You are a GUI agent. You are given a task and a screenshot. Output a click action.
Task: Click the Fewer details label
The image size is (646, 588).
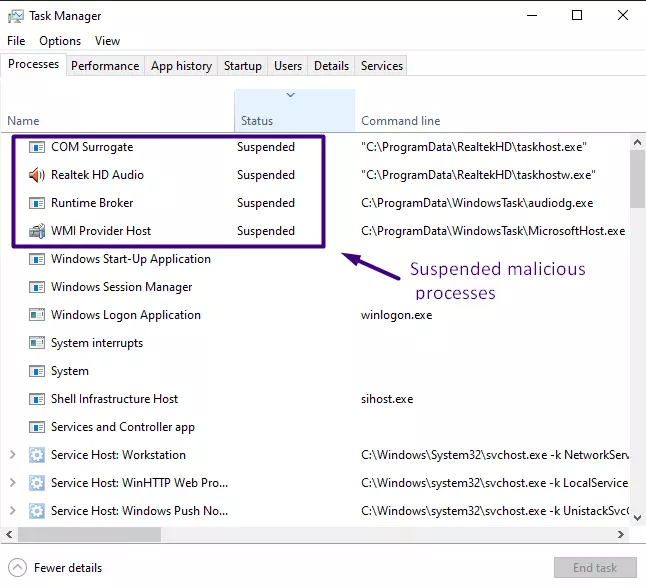point(68,568)
